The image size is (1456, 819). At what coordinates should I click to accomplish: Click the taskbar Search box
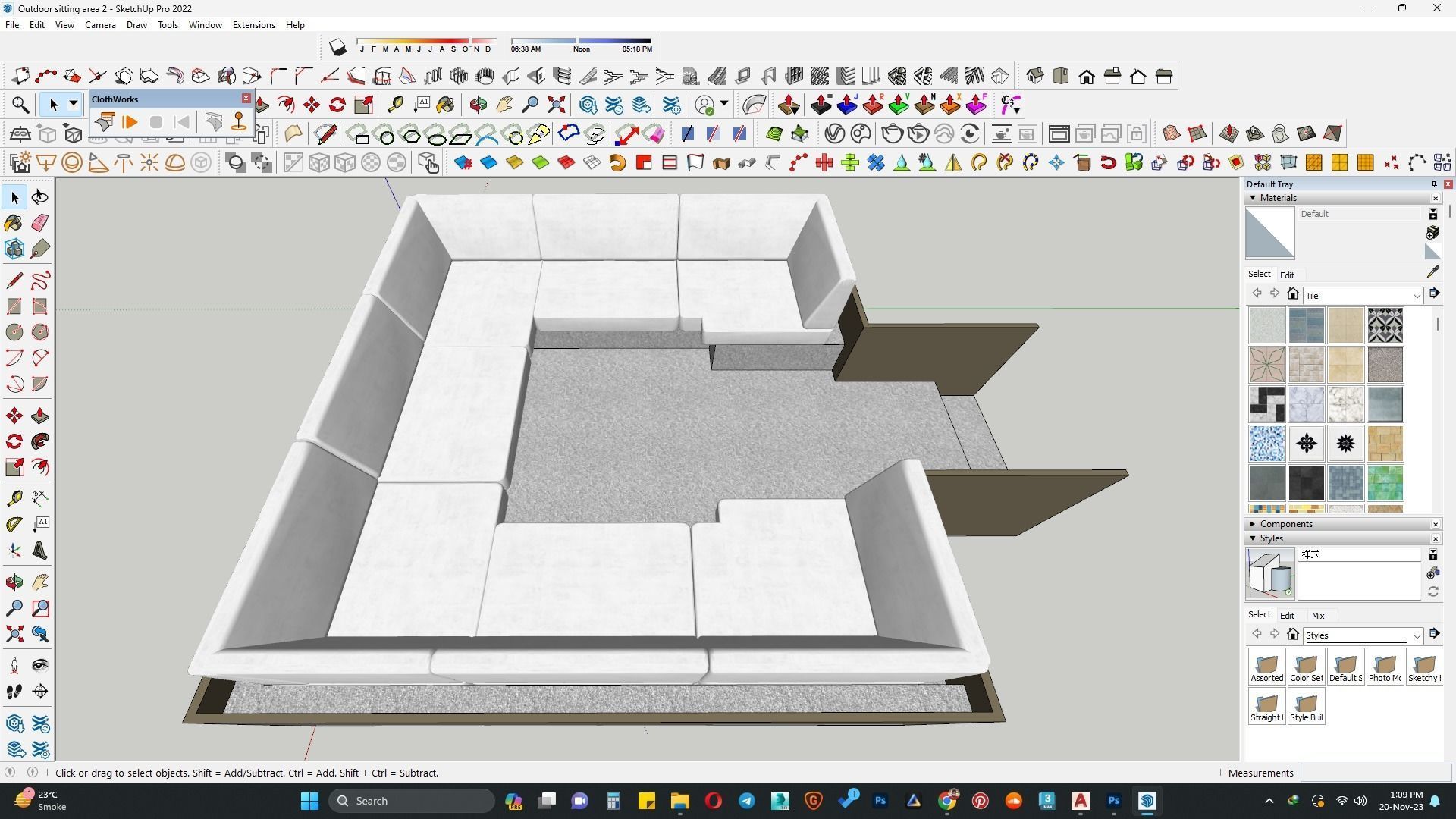tap(412, 801)
